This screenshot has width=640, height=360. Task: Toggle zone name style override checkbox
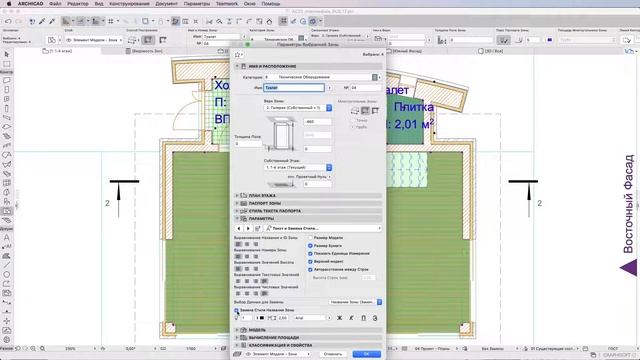[236, 310]
